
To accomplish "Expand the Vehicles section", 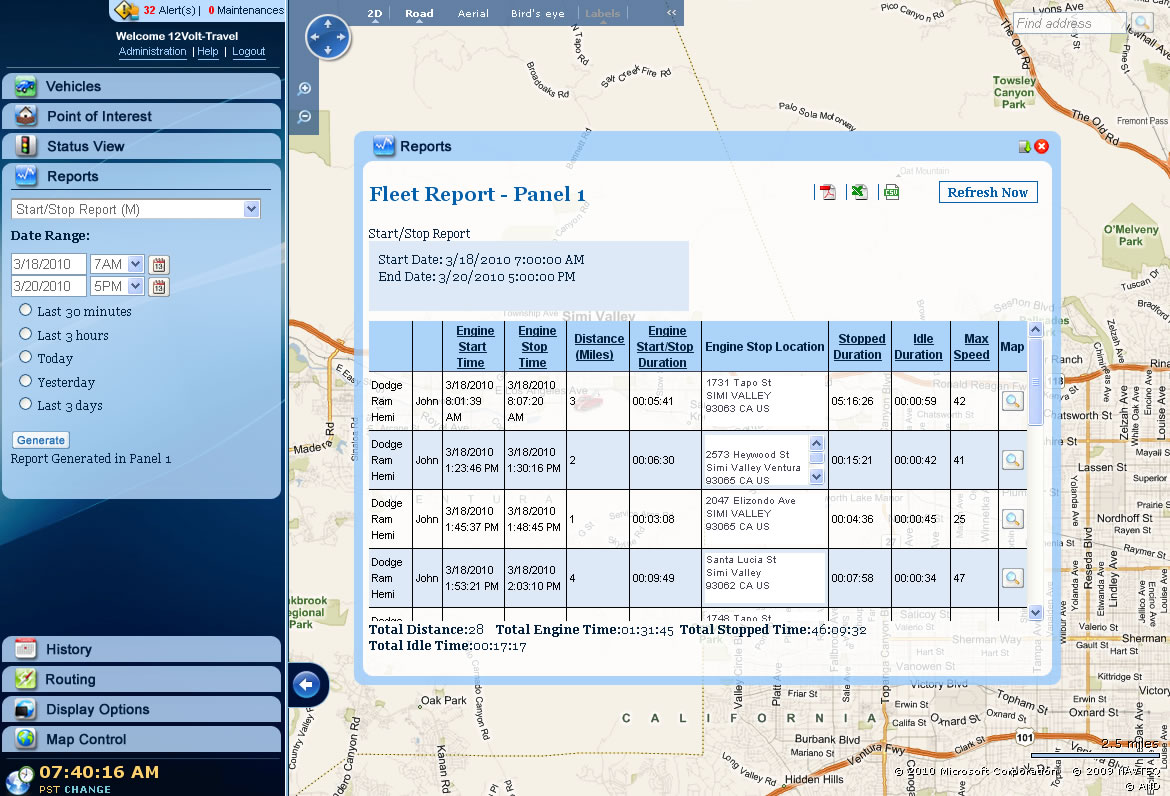I will coord(142,87).
